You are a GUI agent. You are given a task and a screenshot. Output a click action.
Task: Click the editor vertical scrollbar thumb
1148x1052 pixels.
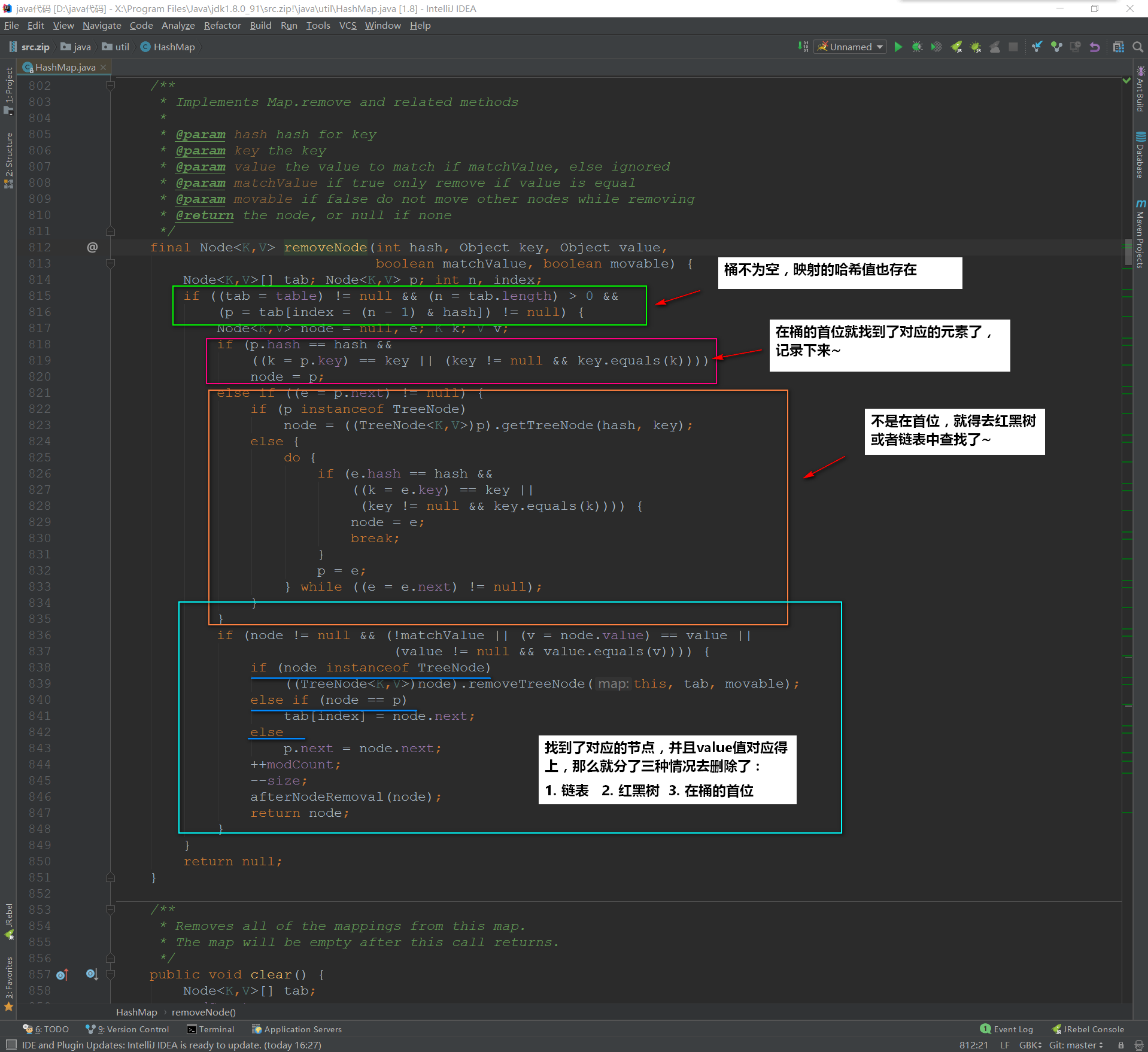pyautogui.click(x=1128, y=253)
